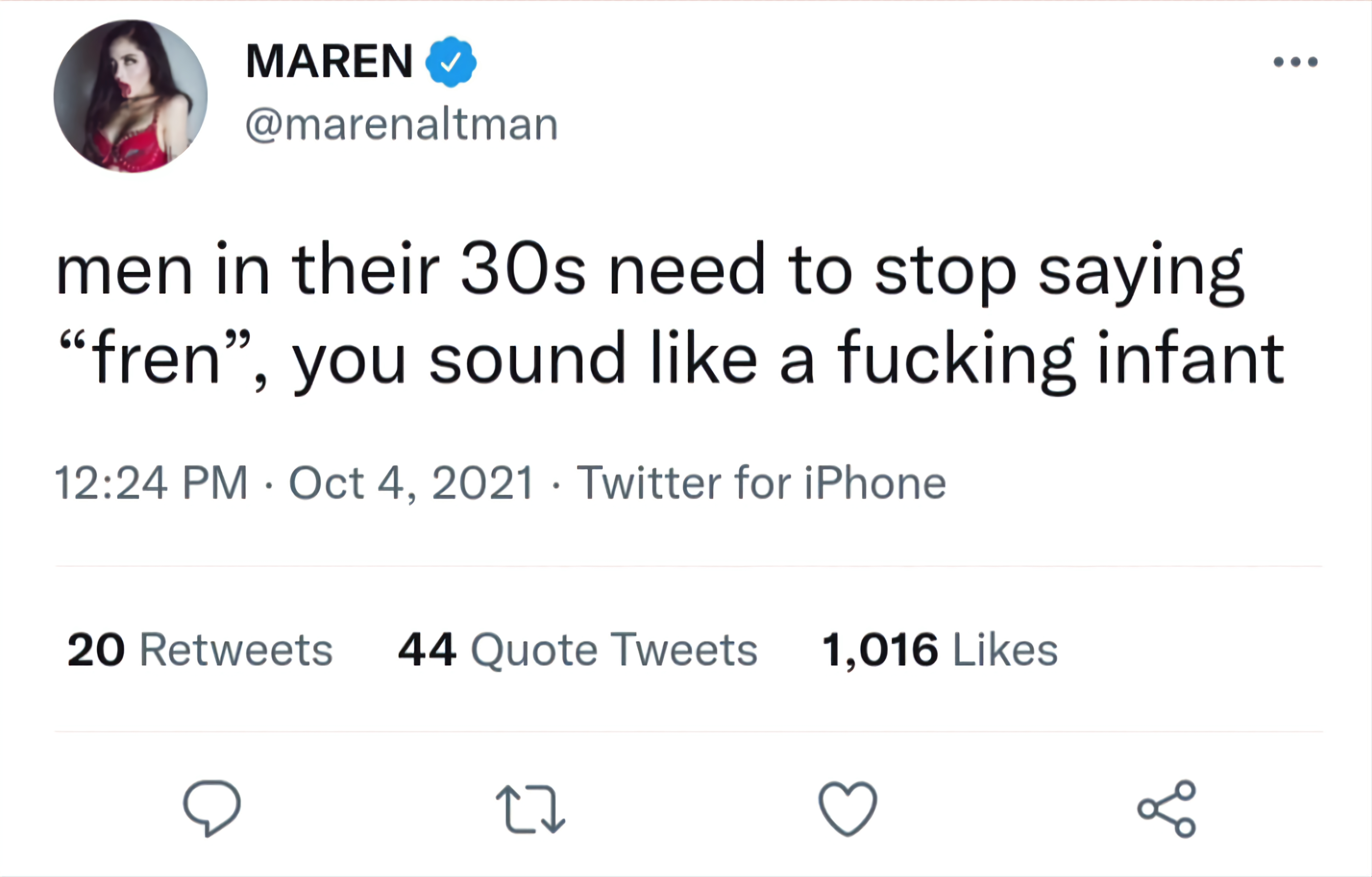The width and height of the screenshot is (1372, 877).
Task: Click the Oct 4, 2021 date
Action: tap(412, 483)
